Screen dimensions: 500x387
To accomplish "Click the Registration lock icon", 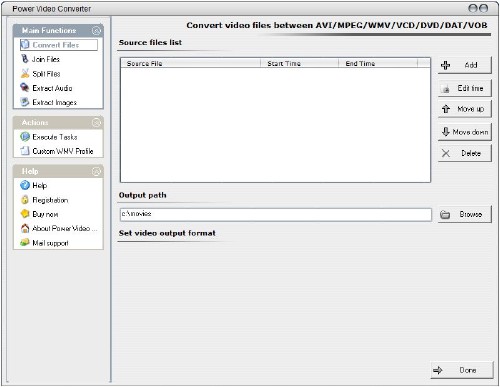I will 25,200.
